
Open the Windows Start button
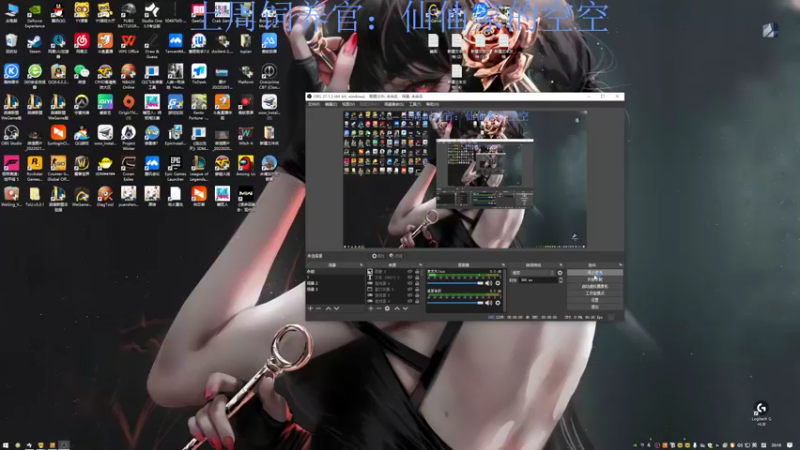(6, 445)
